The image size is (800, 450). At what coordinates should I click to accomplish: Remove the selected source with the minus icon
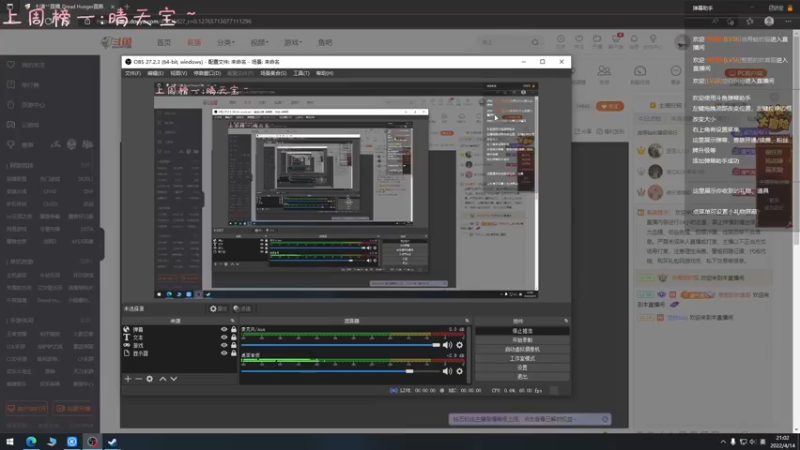(x=138, y=379)
